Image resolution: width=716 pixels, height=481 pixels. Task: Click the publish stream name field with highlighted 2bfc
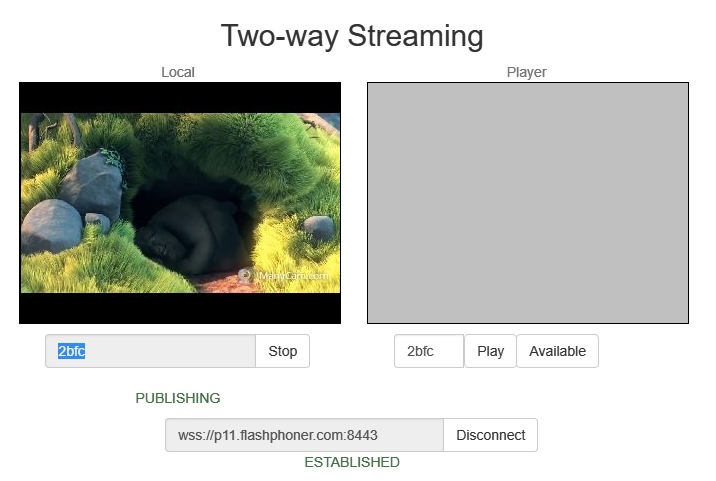coord(150,351)
